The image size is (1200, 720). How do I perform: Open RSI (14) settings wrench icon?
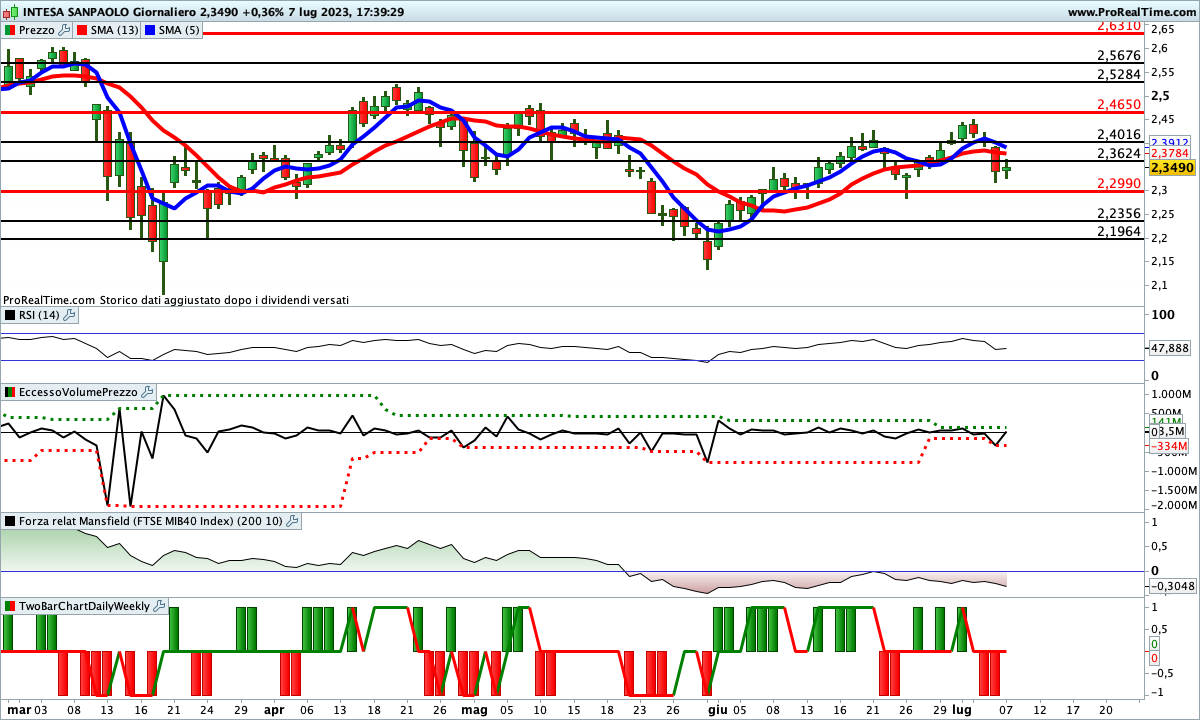[x=69, y=315]
